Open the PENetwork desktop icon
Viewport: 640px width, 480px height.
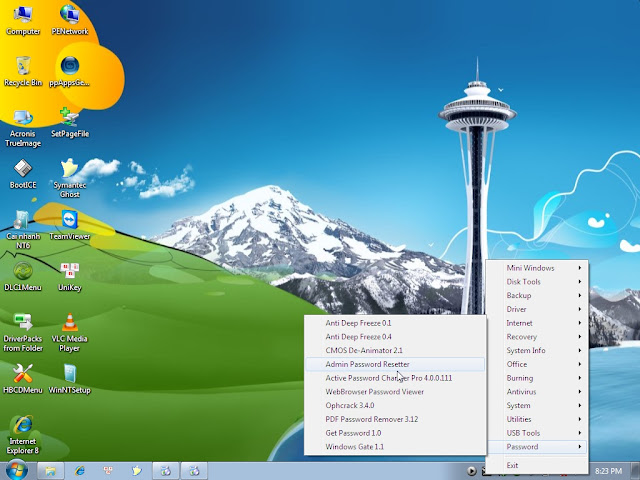coord(70,20)
